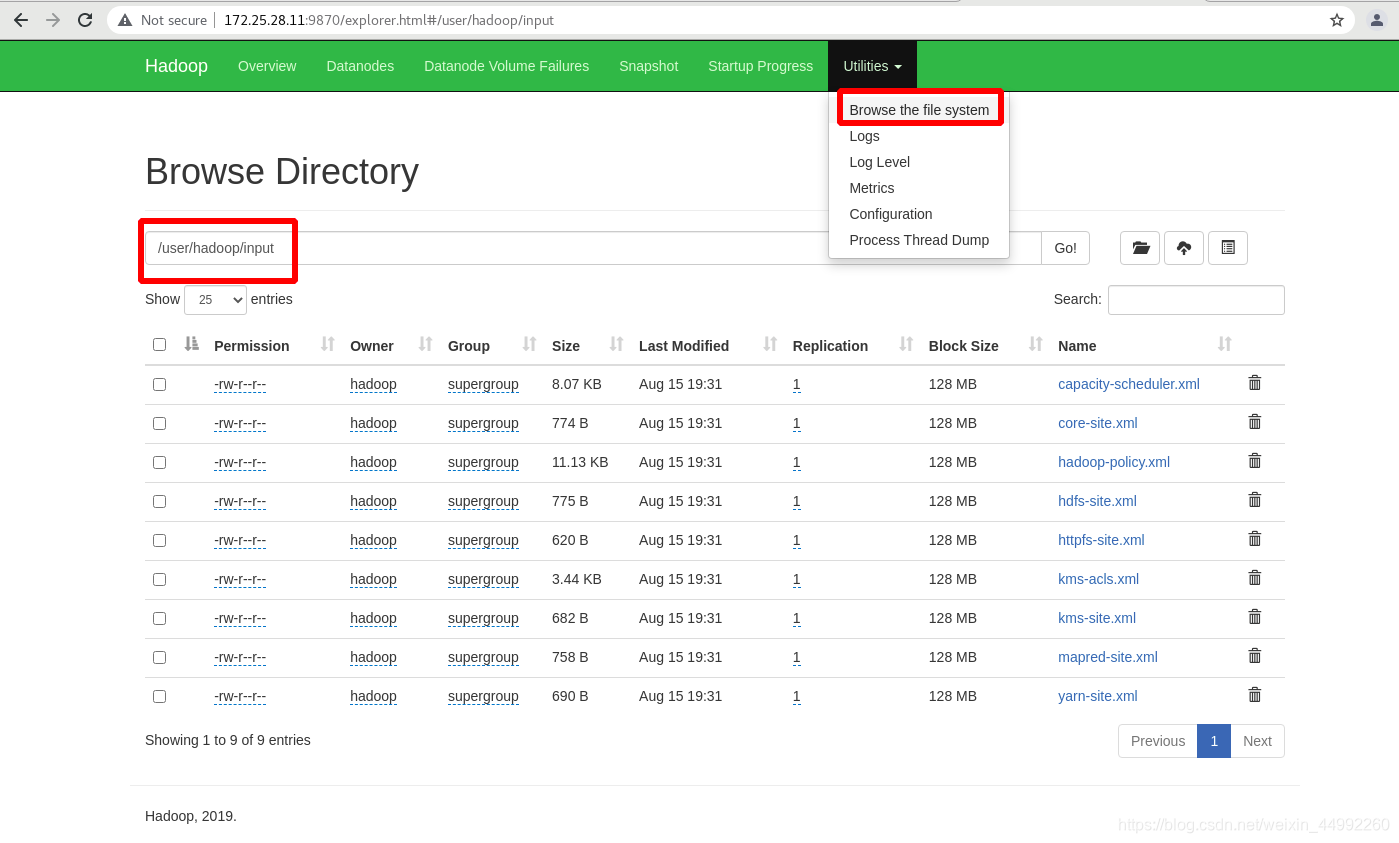Check the box for core-site.xml
The width and height of the screenshot is (1399, 843).
159,423
